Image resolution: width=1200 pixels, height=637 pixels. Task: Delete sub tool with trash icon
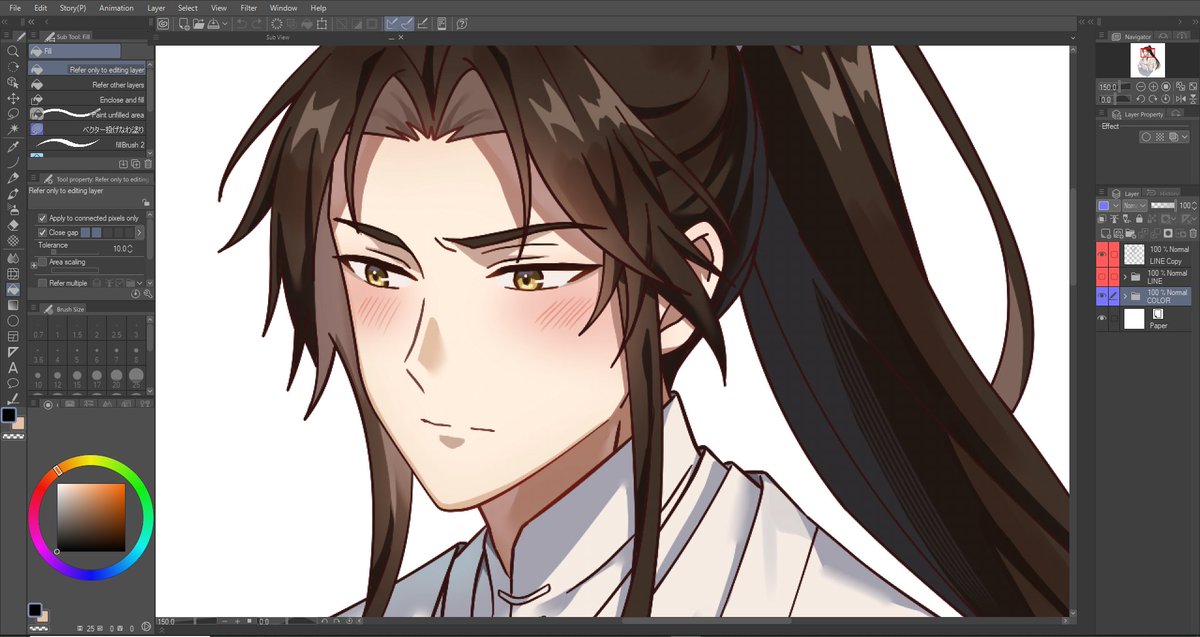(x=148, y=163)
